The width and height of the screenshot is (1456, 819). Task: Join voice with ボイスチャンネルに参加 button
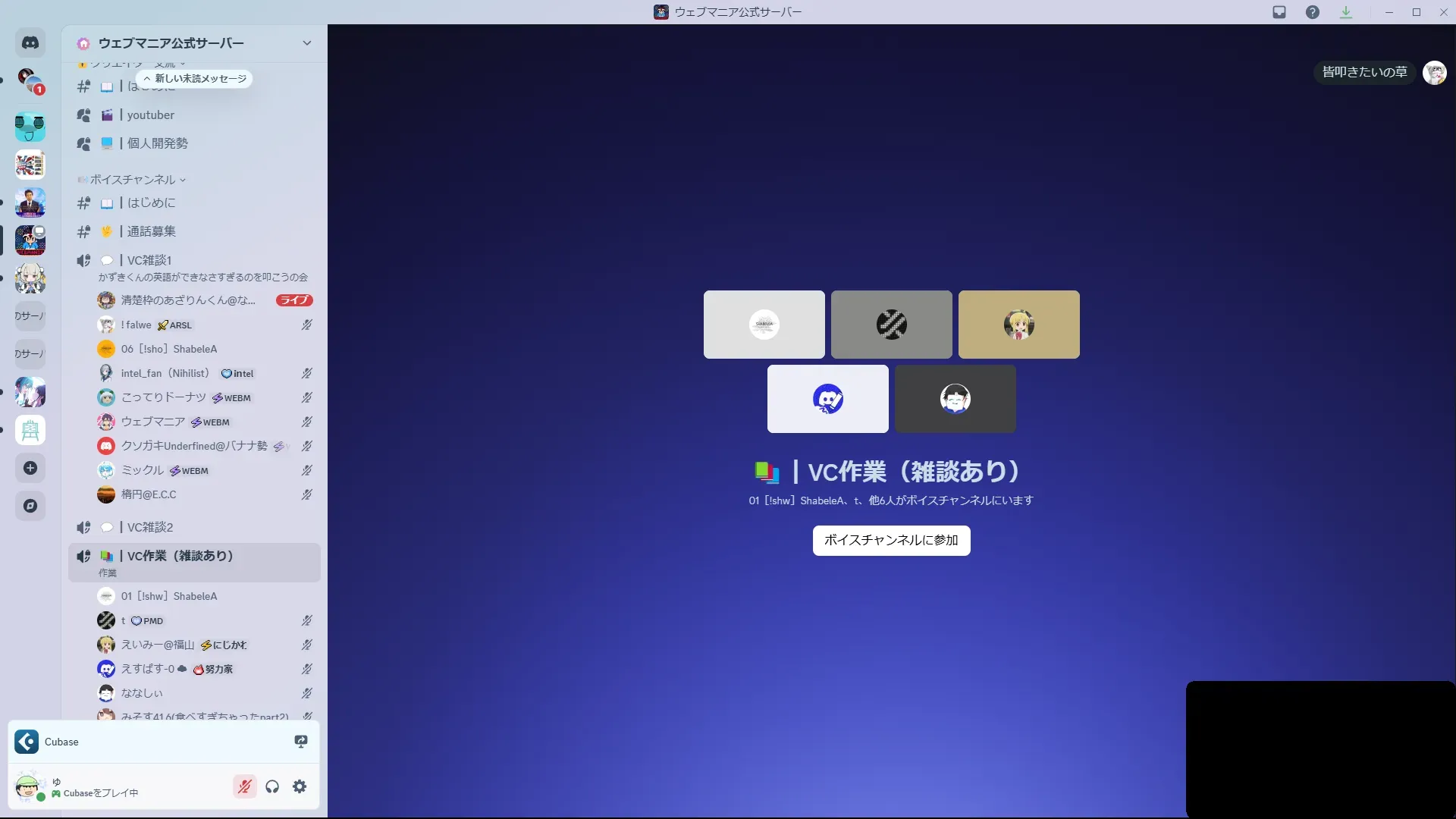891,540
